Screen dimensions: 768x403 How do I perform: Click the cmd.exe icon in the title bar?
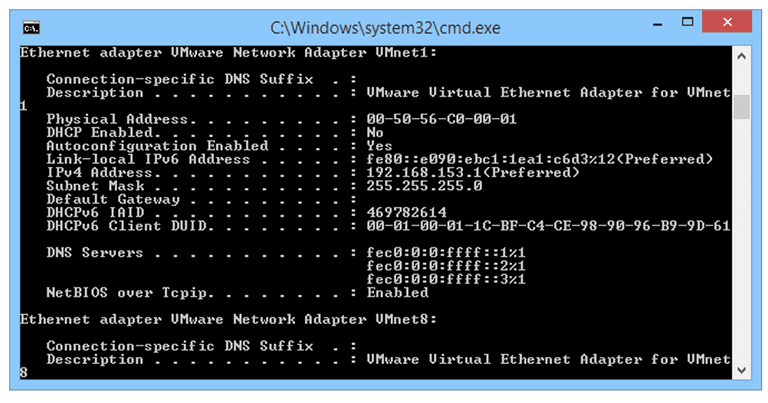(x=31, y=28)
